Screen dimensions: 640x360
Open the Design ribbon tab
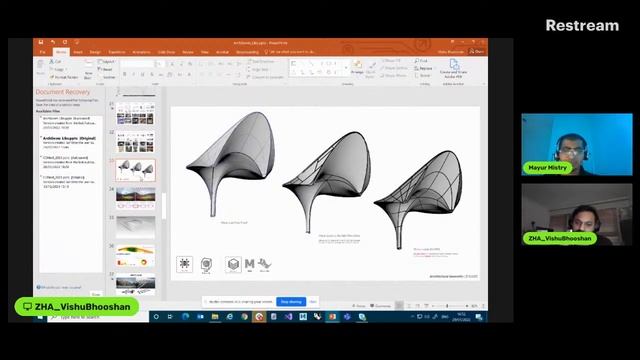[95, 52]
